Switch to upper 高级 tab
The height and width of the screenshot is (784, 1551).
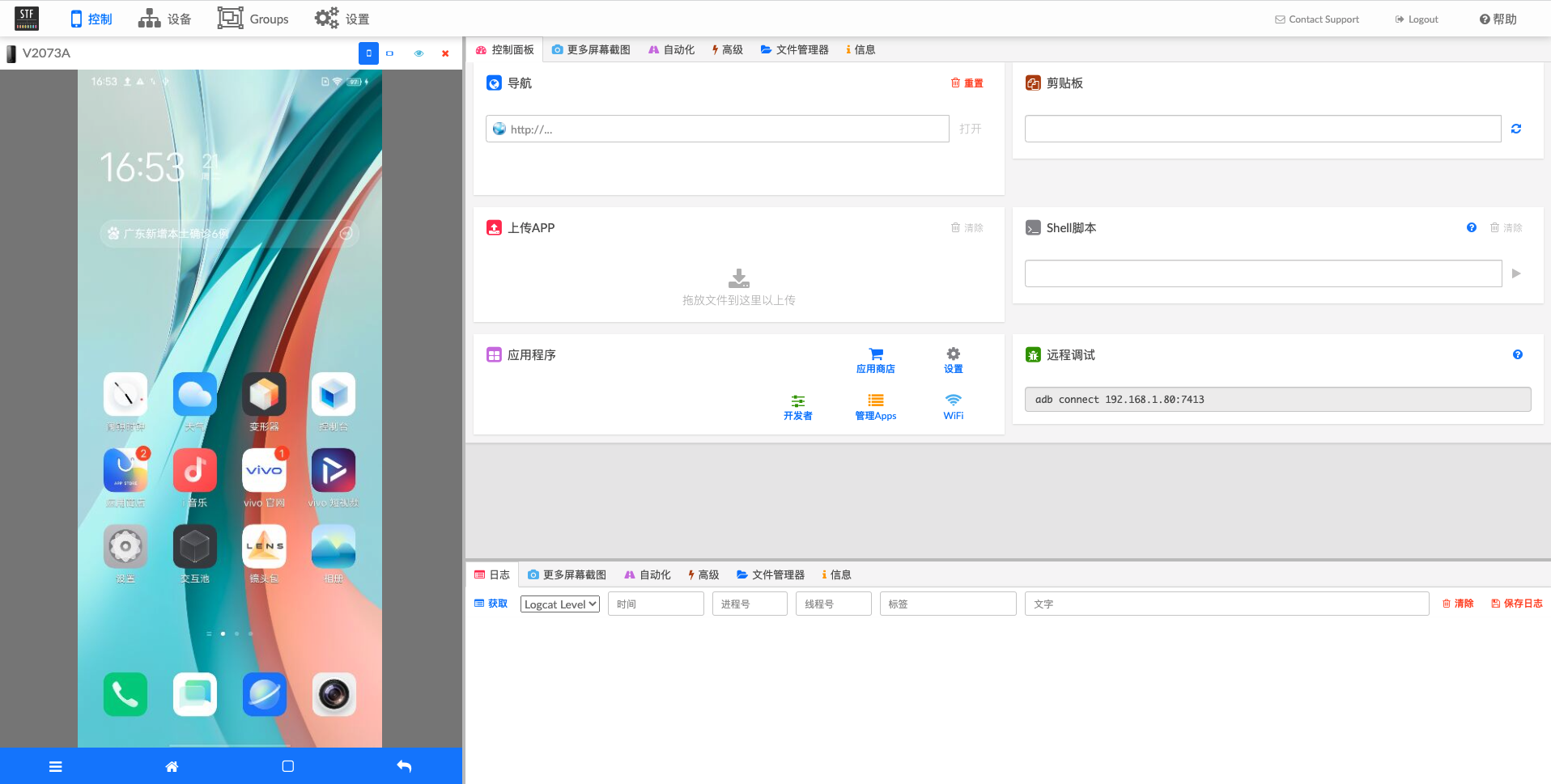727,50
